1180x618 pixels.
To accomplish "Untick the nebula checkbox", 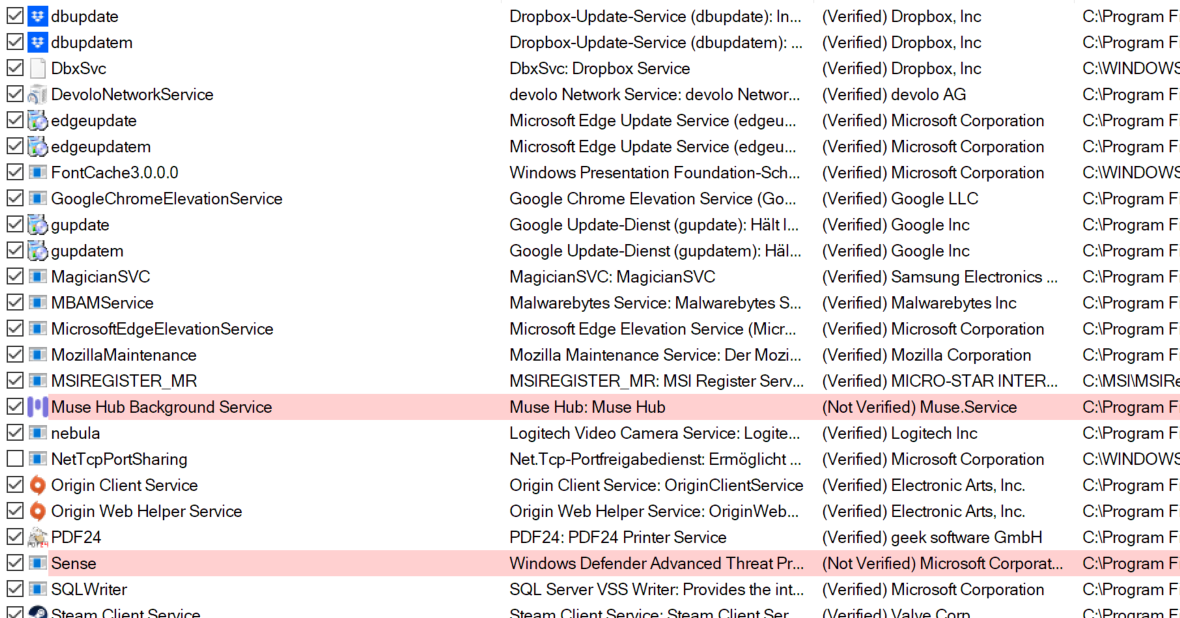I will click(15, 434).
